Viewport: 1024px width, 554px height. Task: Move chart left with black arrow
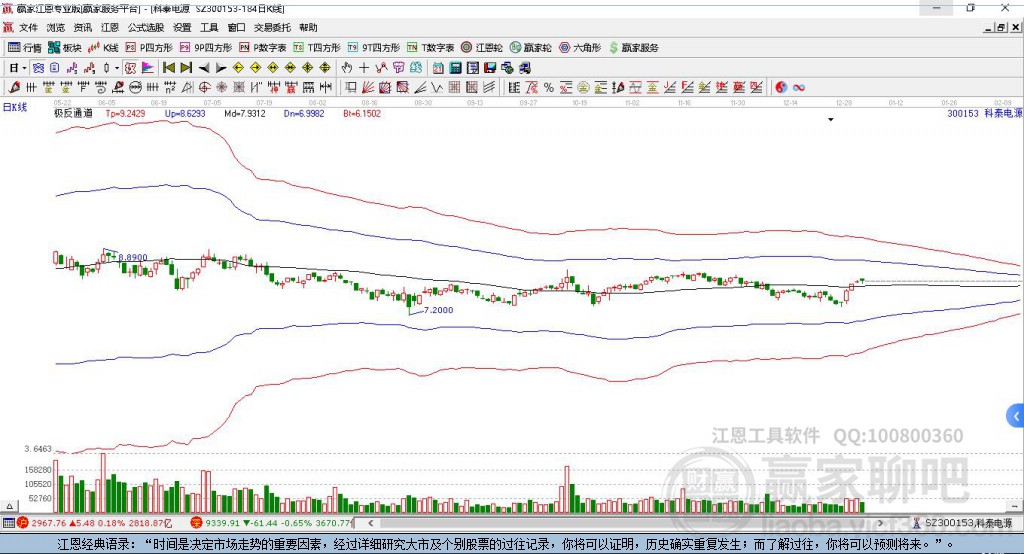pos(204,68)
